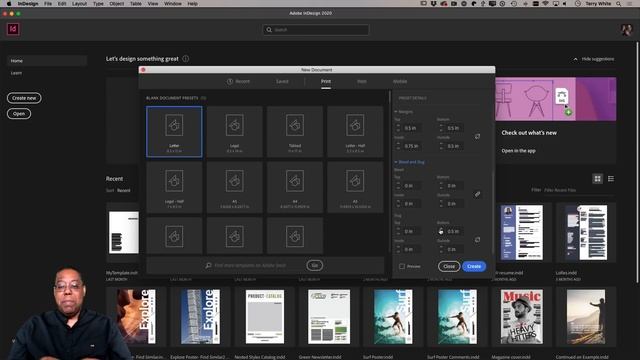Switch to the Web tab
The width and height of the screenshot is (640, 360).
362,81
